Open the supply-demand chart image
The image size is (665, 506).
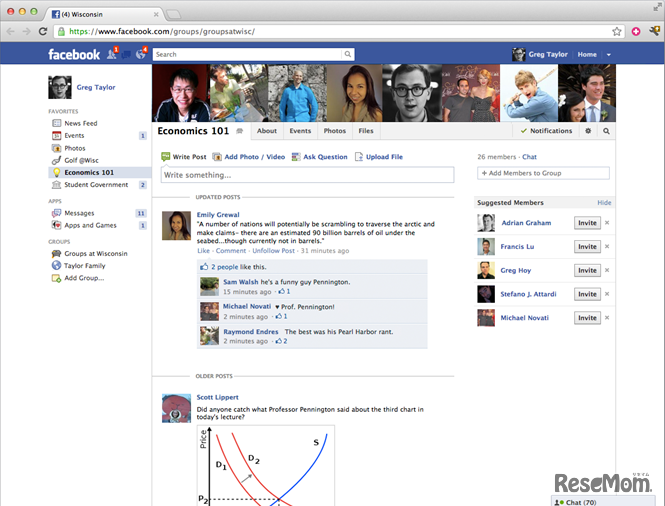pyautogui.click(x=266, y=466)
